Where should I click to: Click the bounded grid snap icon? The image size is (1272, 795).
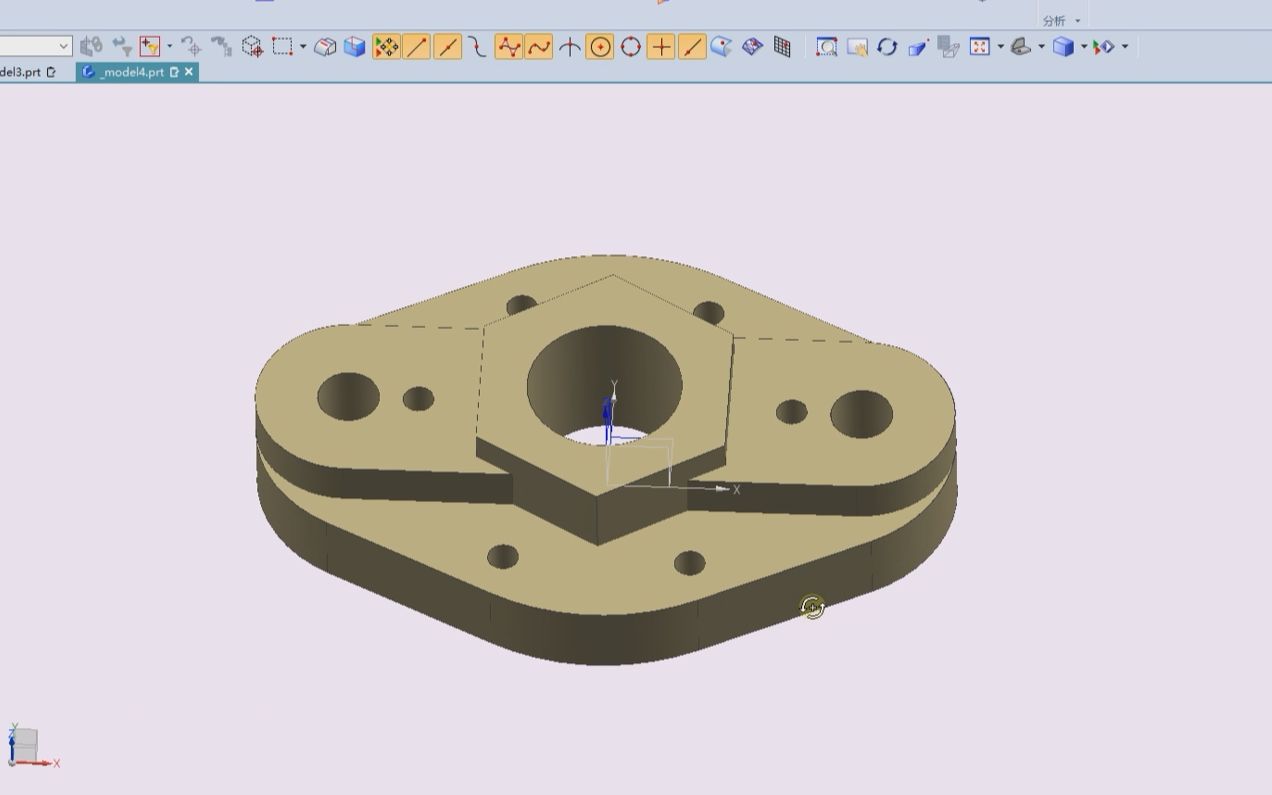click(782, 47)
